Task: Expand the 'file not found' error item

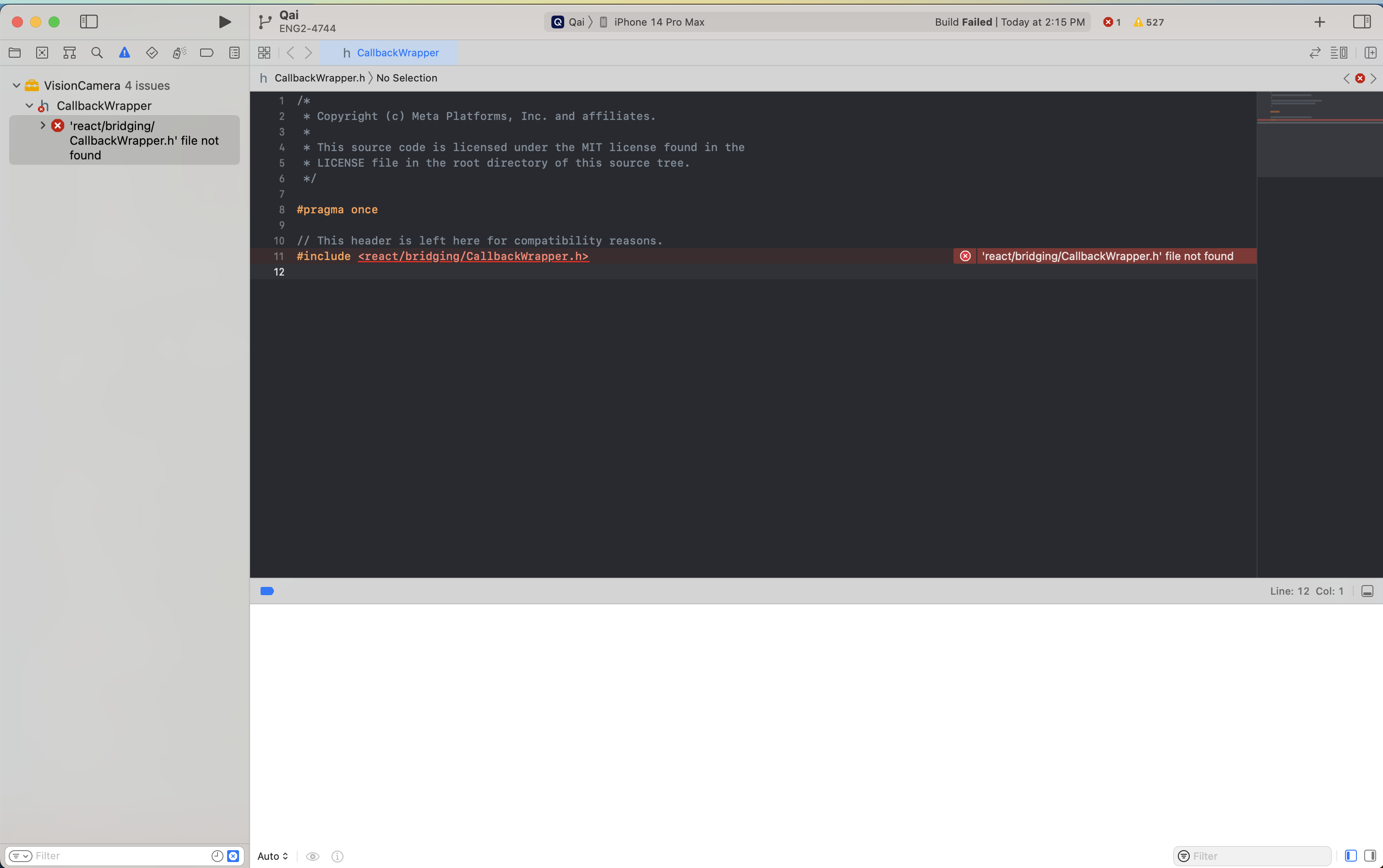Action: (43, 125)
